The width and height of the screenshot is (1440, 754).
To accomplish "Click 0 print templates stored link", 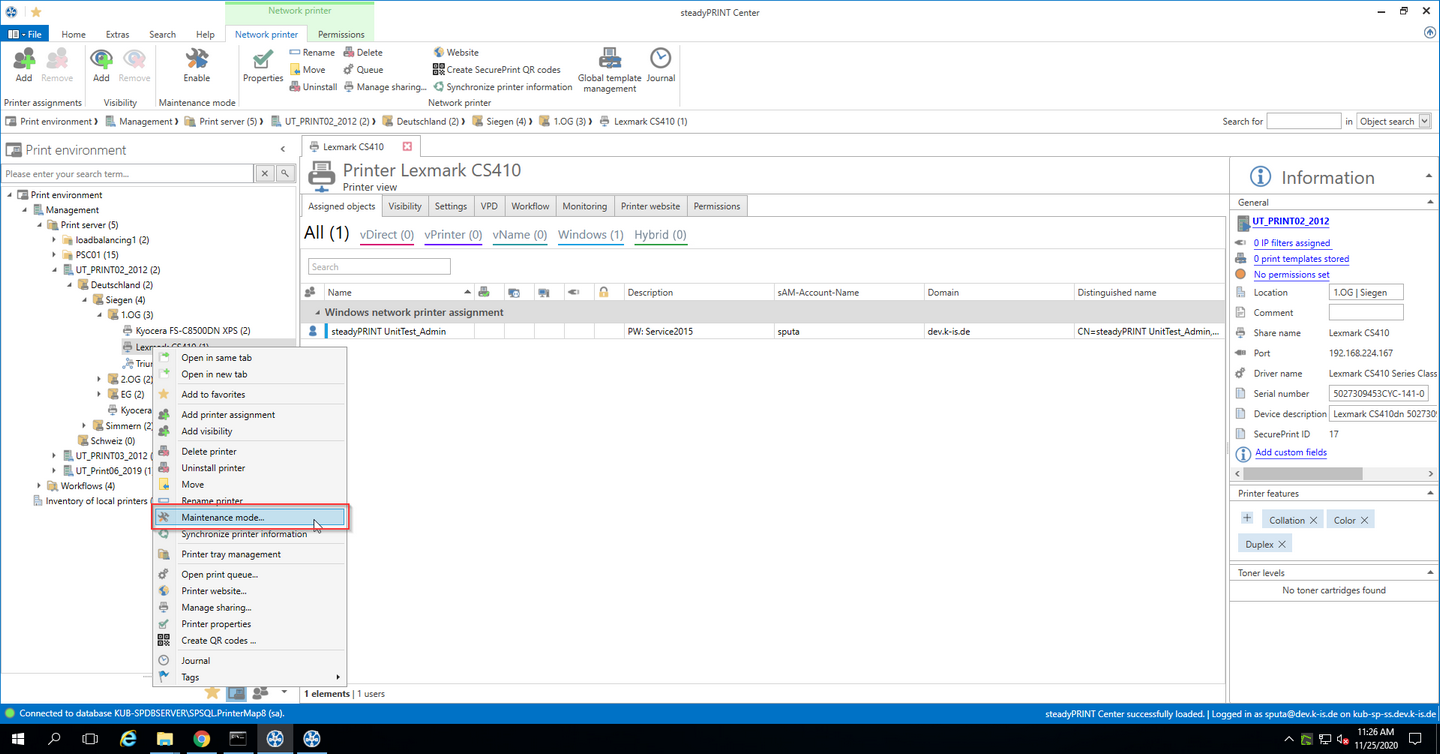I will pos(1301,259).
